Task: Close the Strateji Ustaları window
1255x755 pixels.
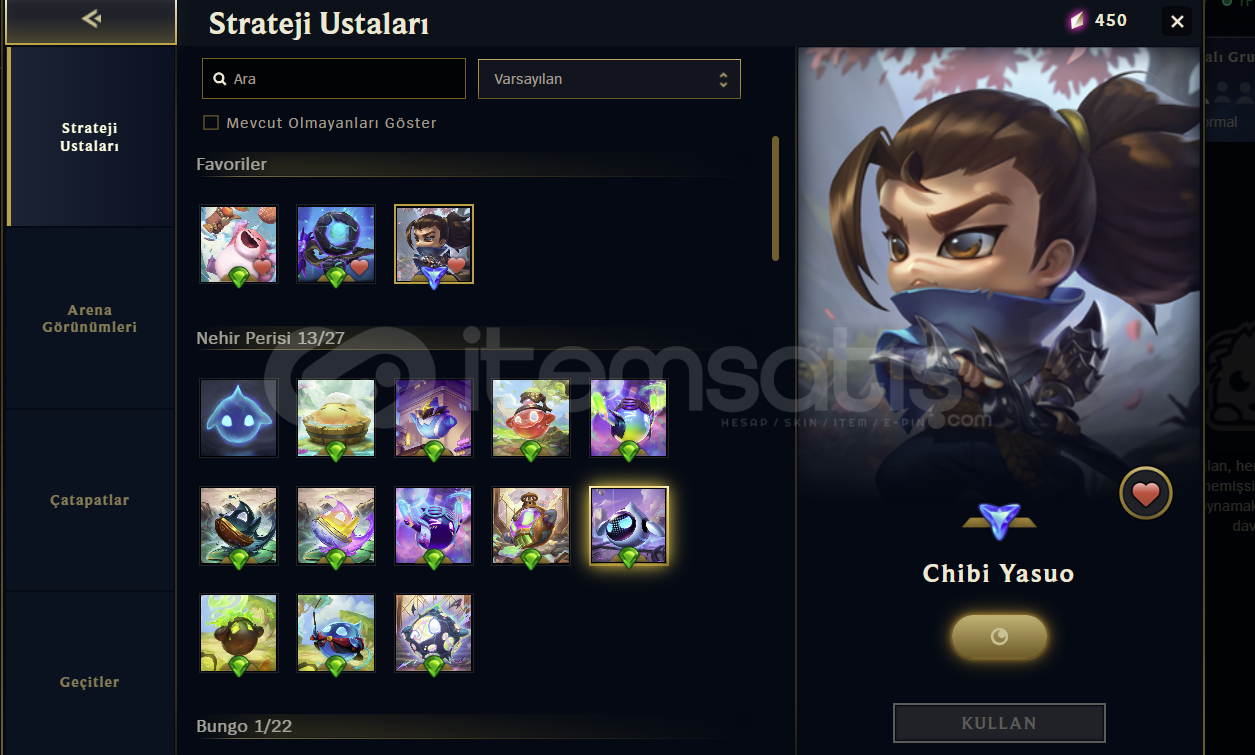Action: tap(1177, 21)
